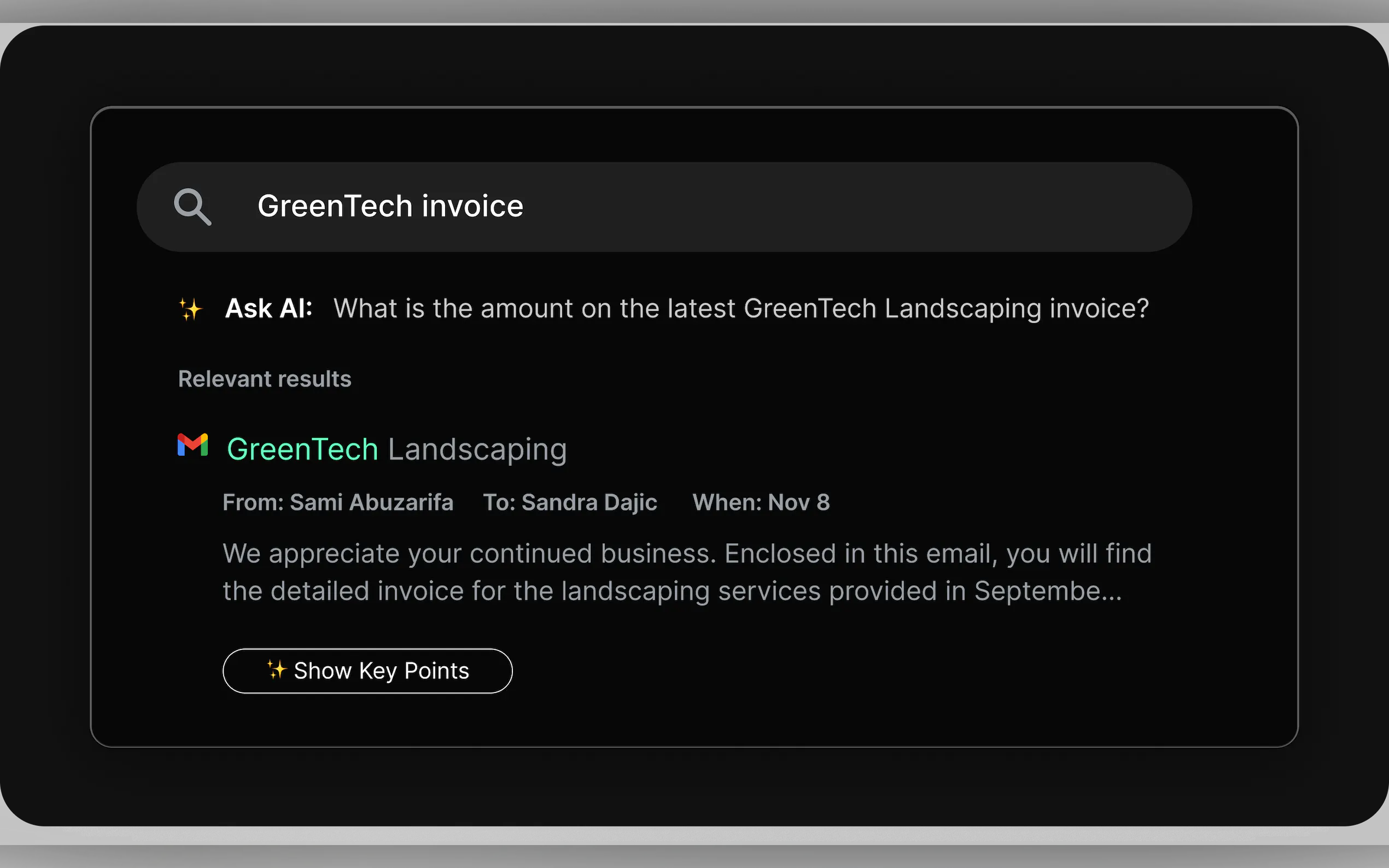
Task: Click the Gmail logo icon
Action: point(192,445)
